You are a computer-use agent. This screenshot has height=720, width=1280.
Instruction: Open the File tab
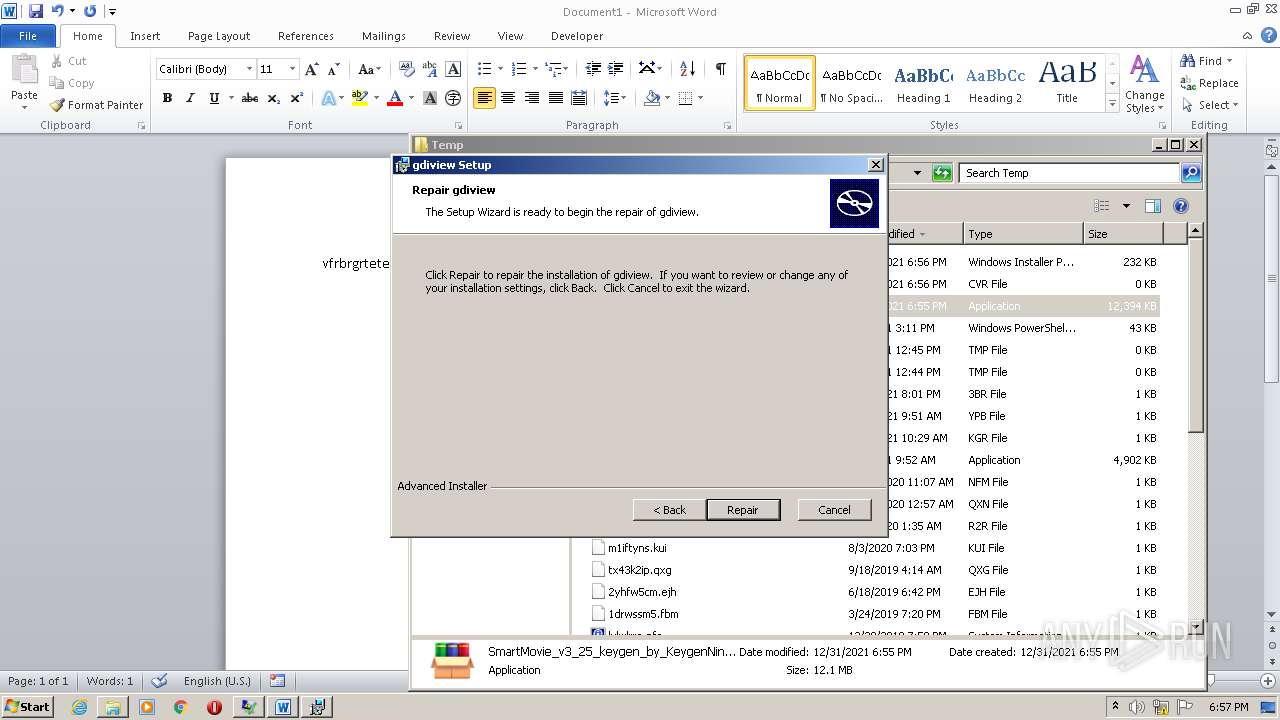[28, 36]
